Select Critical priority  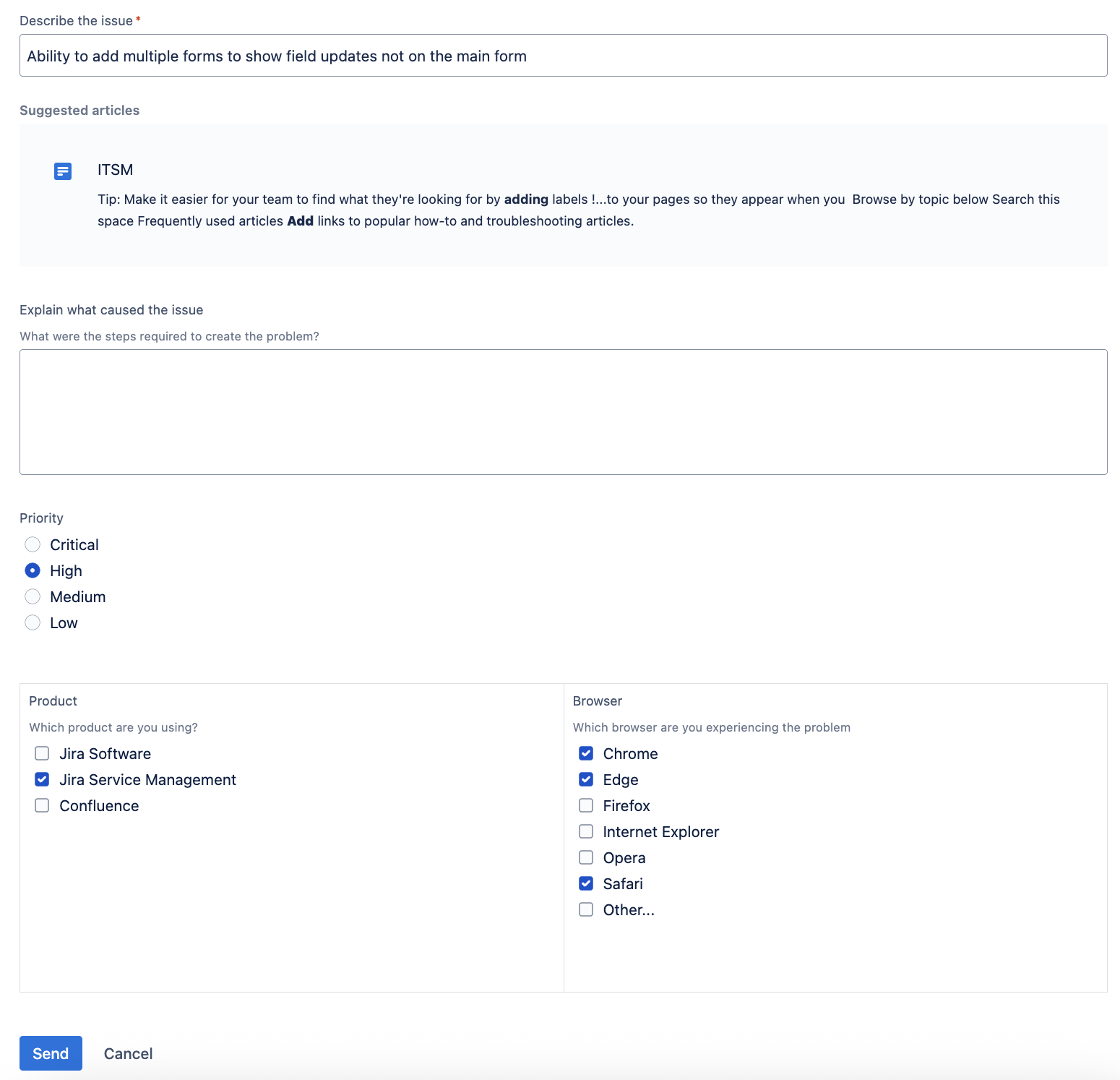pos(33,544)
